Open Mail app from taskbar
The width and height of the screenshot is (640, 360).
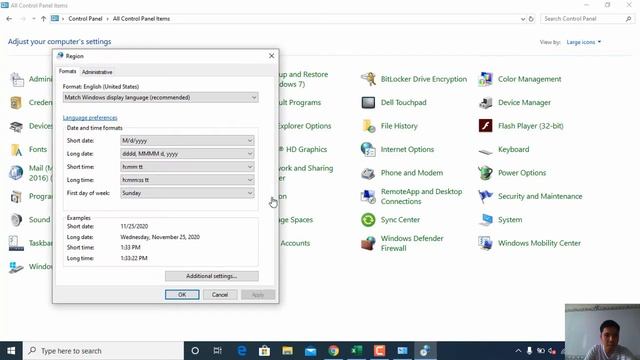[x=310, y=351]
